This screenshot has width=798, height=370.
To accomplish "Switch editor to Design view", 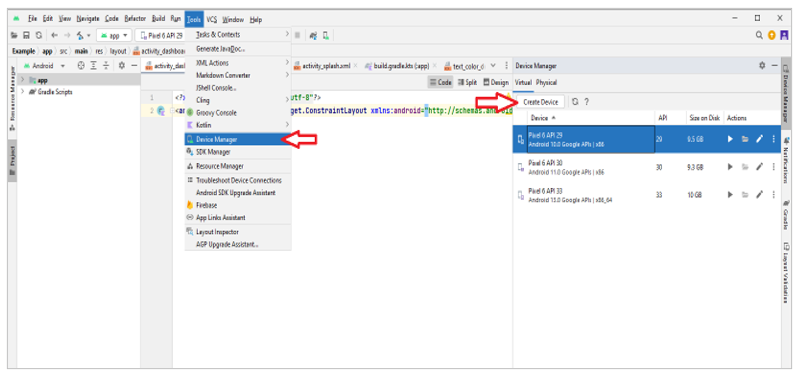I will pyautogui.click(x=496, y=82).
